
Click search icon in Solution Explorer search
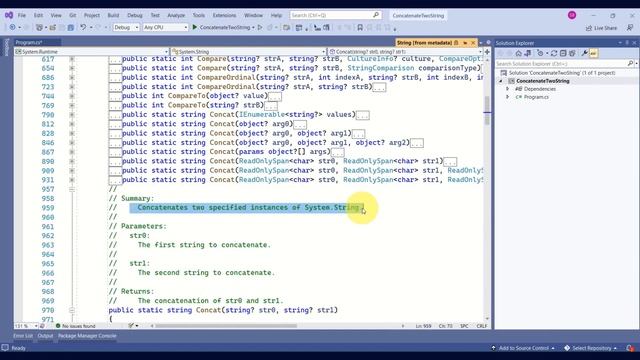(630, 64)
